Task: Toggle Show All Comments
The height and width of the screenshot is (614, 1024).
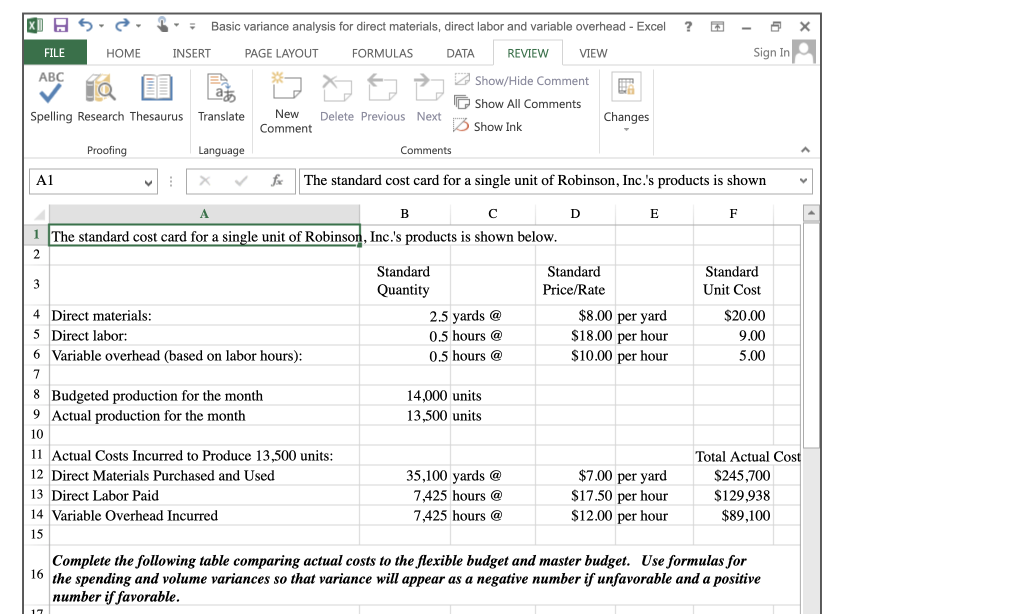Action: pos(517,103)
